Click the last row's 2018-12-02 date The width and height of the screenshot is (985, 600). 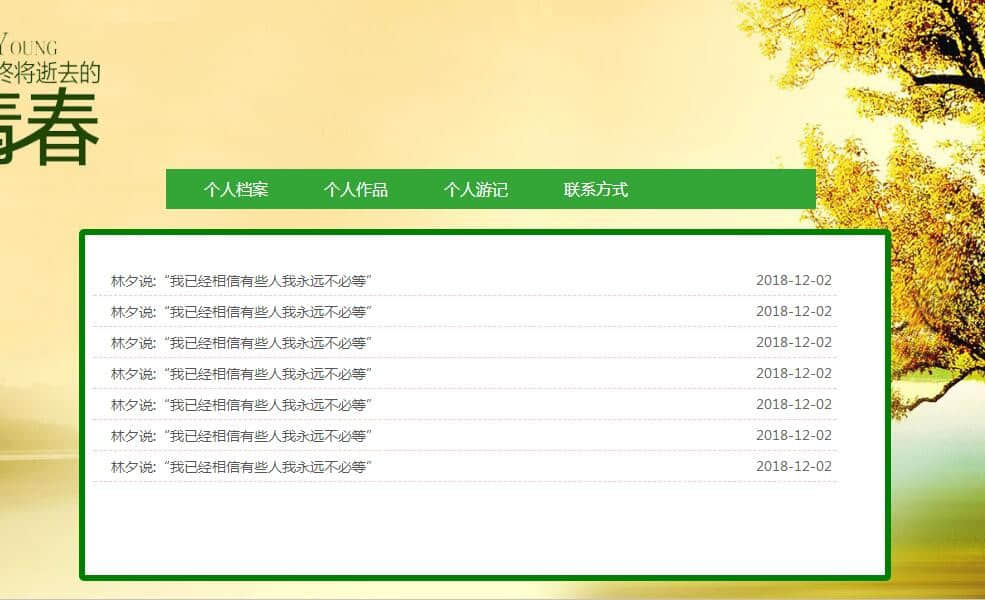tap(793, 466)
